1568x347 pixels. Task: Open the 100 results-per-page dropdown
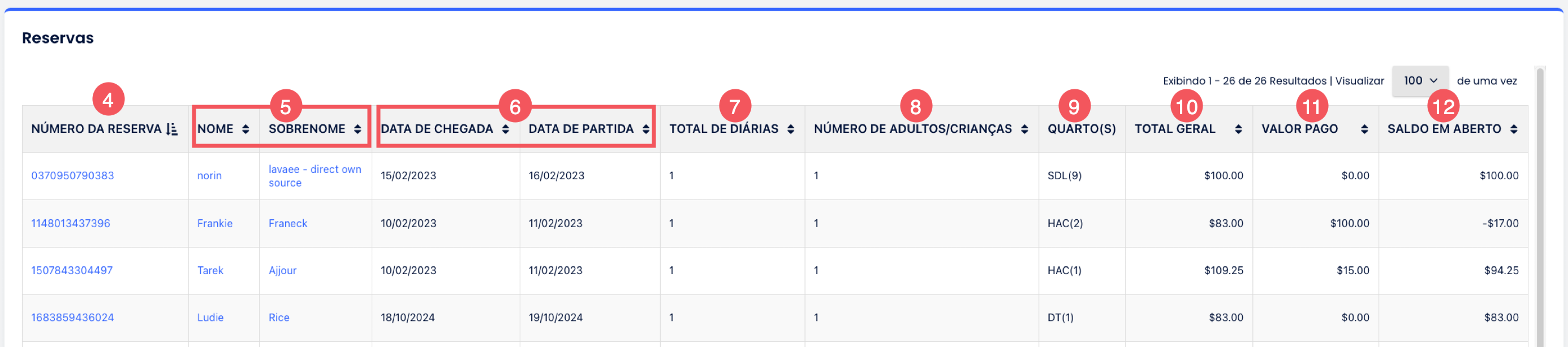tap(1420, 81)
